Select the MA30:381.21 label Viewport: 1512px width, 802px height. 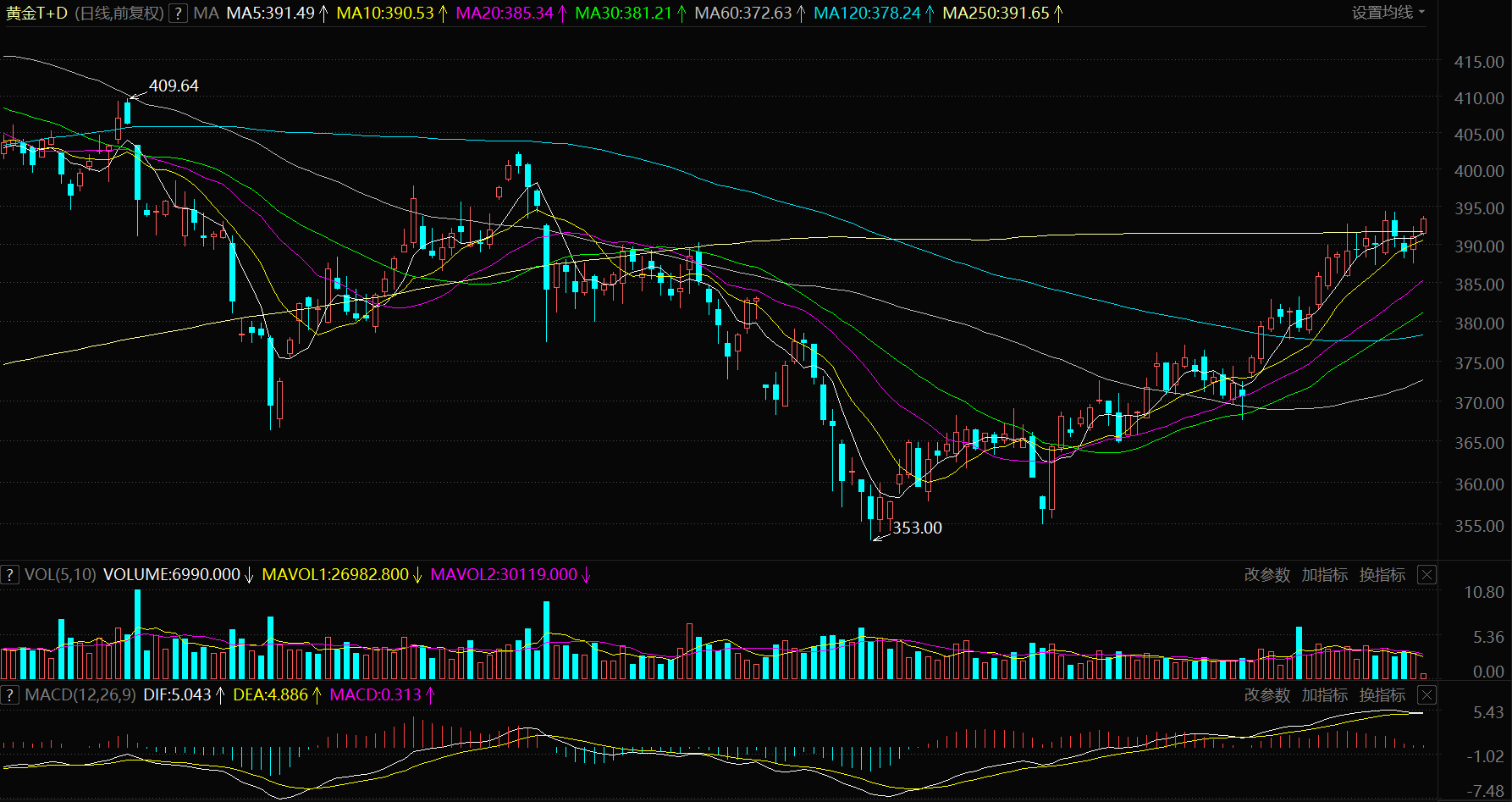pyautogui.click(x=624, y=14)
